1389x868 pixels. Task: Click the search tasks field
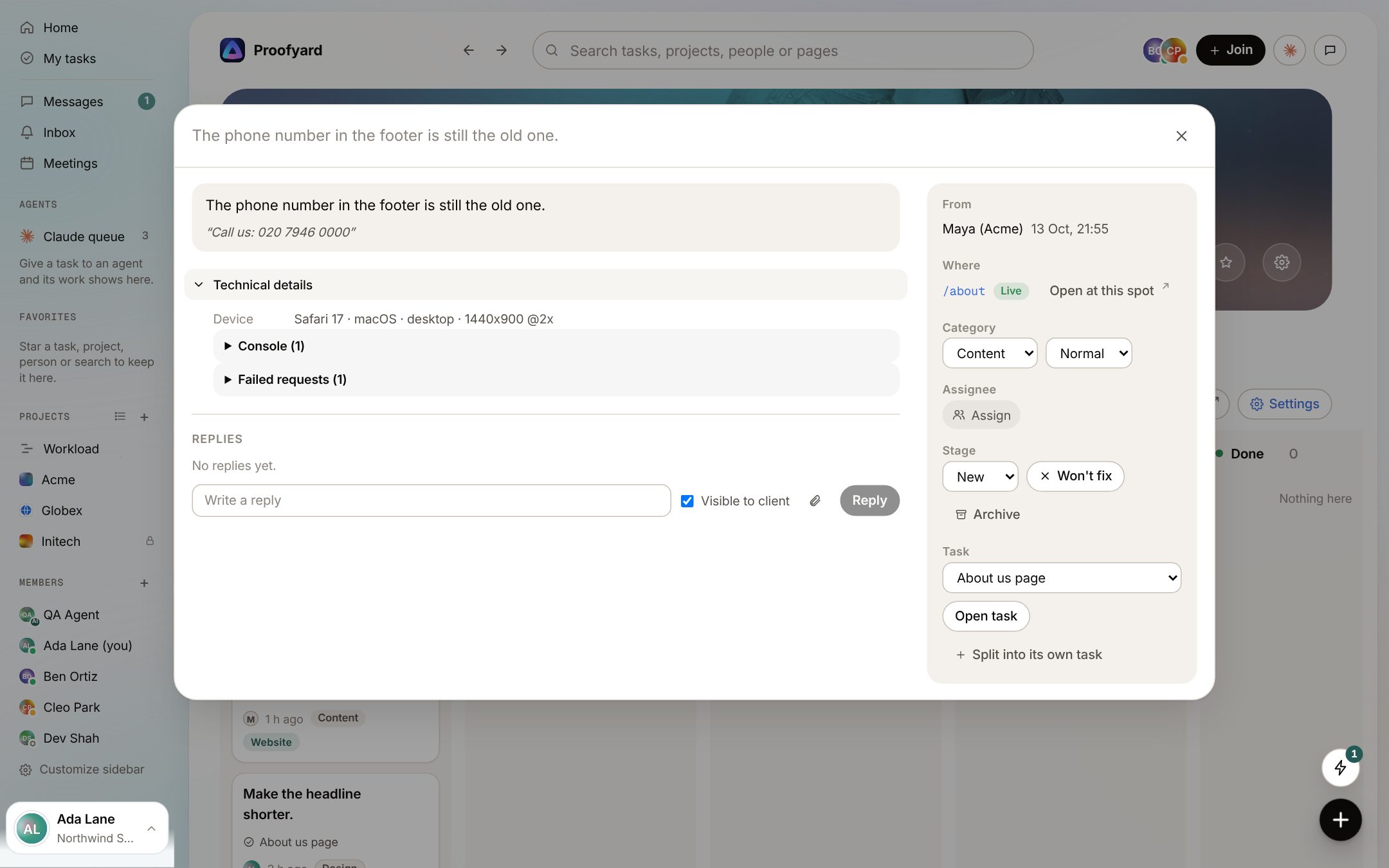pyautogui.click(x=783, y=50)
